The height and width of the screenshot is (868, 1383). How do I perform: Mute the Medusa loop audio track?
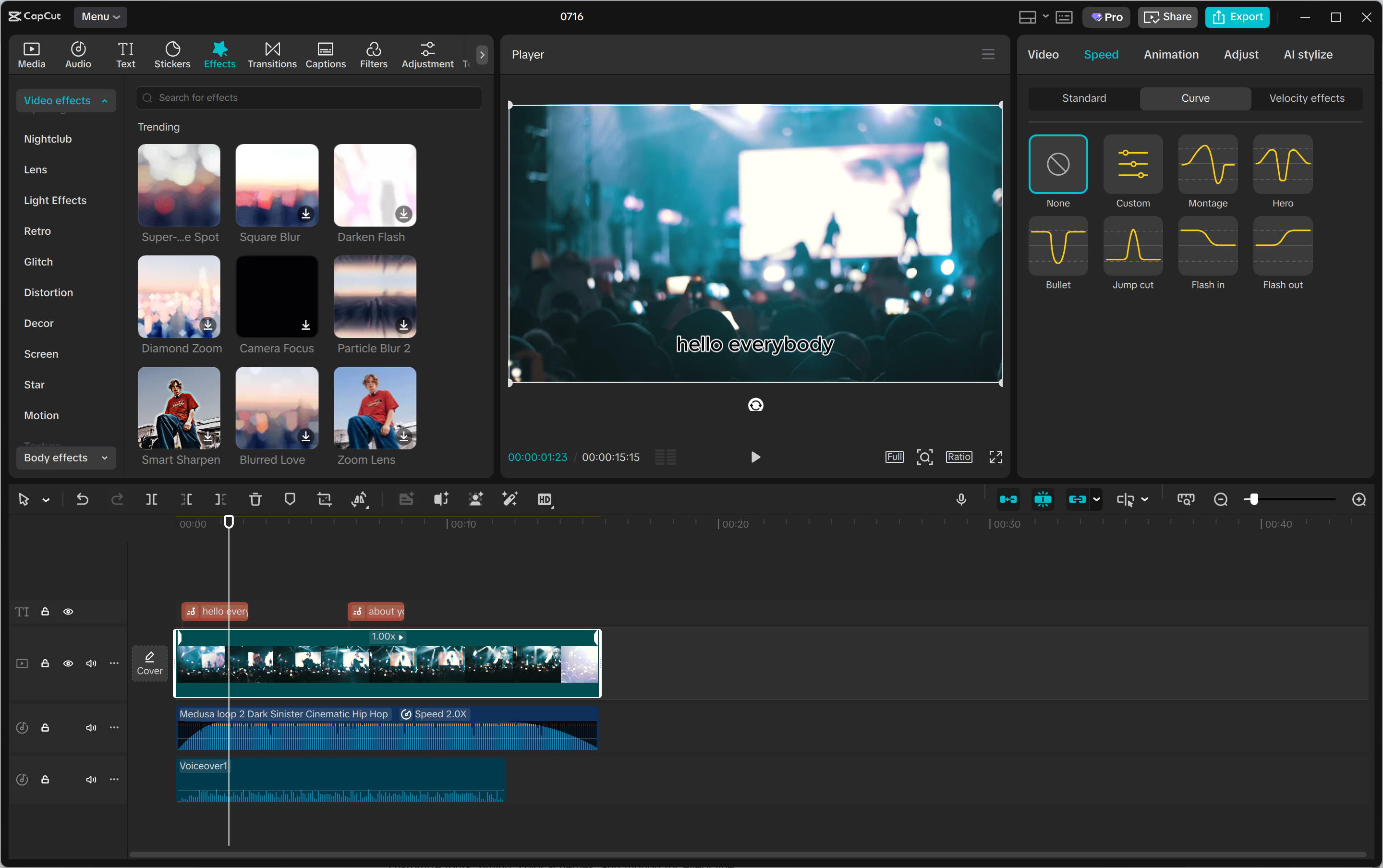pyautogui.click(x=91, y=727)
